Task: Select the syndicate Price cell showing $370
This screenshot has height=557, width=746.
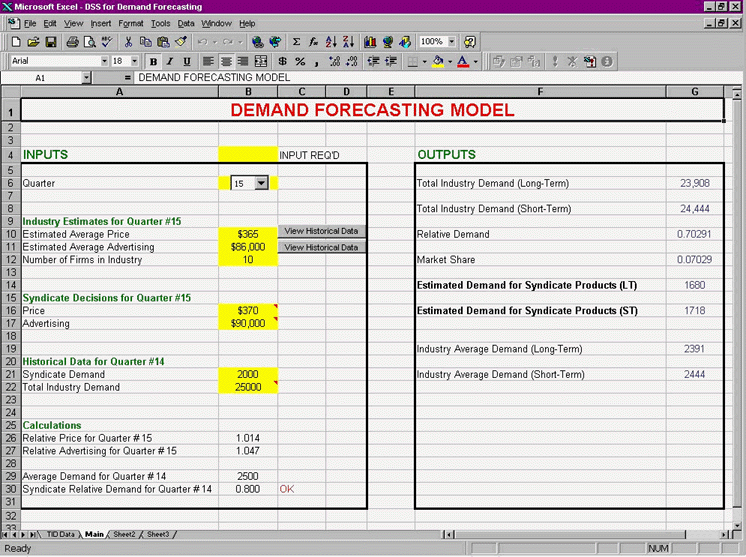Action: tap(248, 312)
